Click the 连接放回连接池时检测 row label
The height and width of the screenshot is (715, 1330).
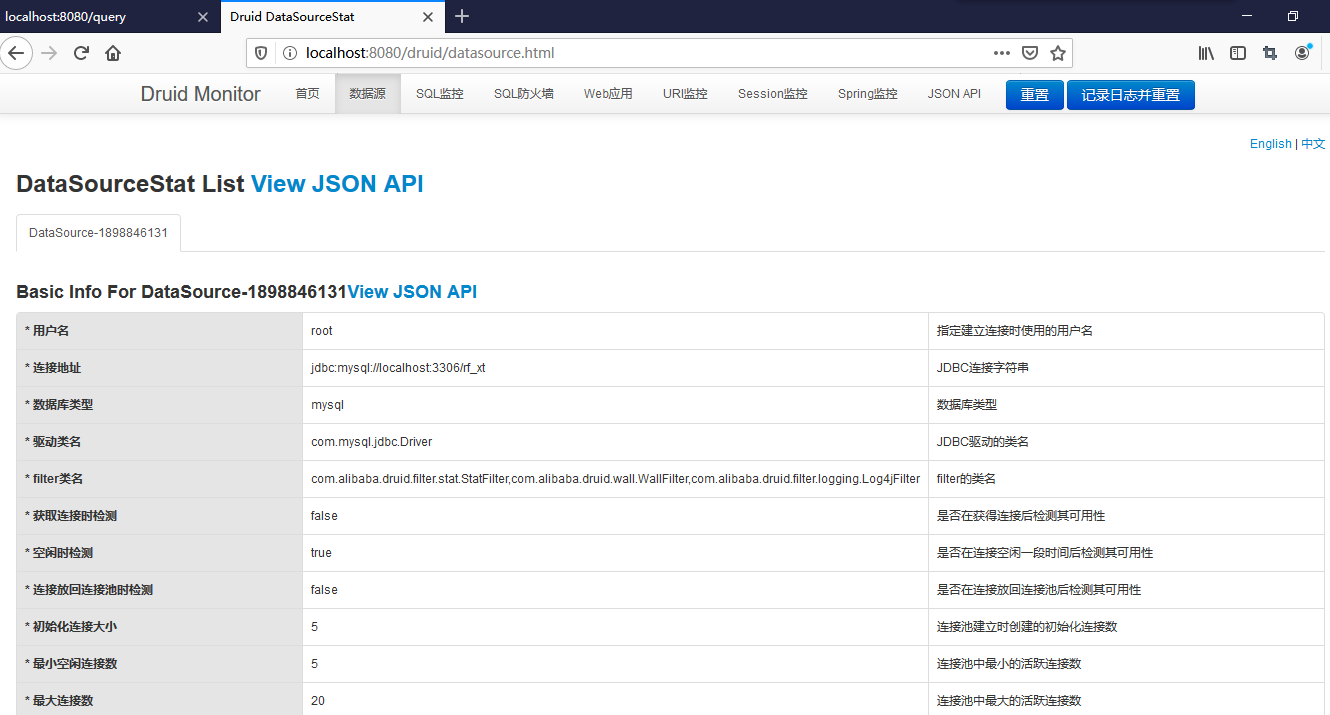[x=89, y=590]
